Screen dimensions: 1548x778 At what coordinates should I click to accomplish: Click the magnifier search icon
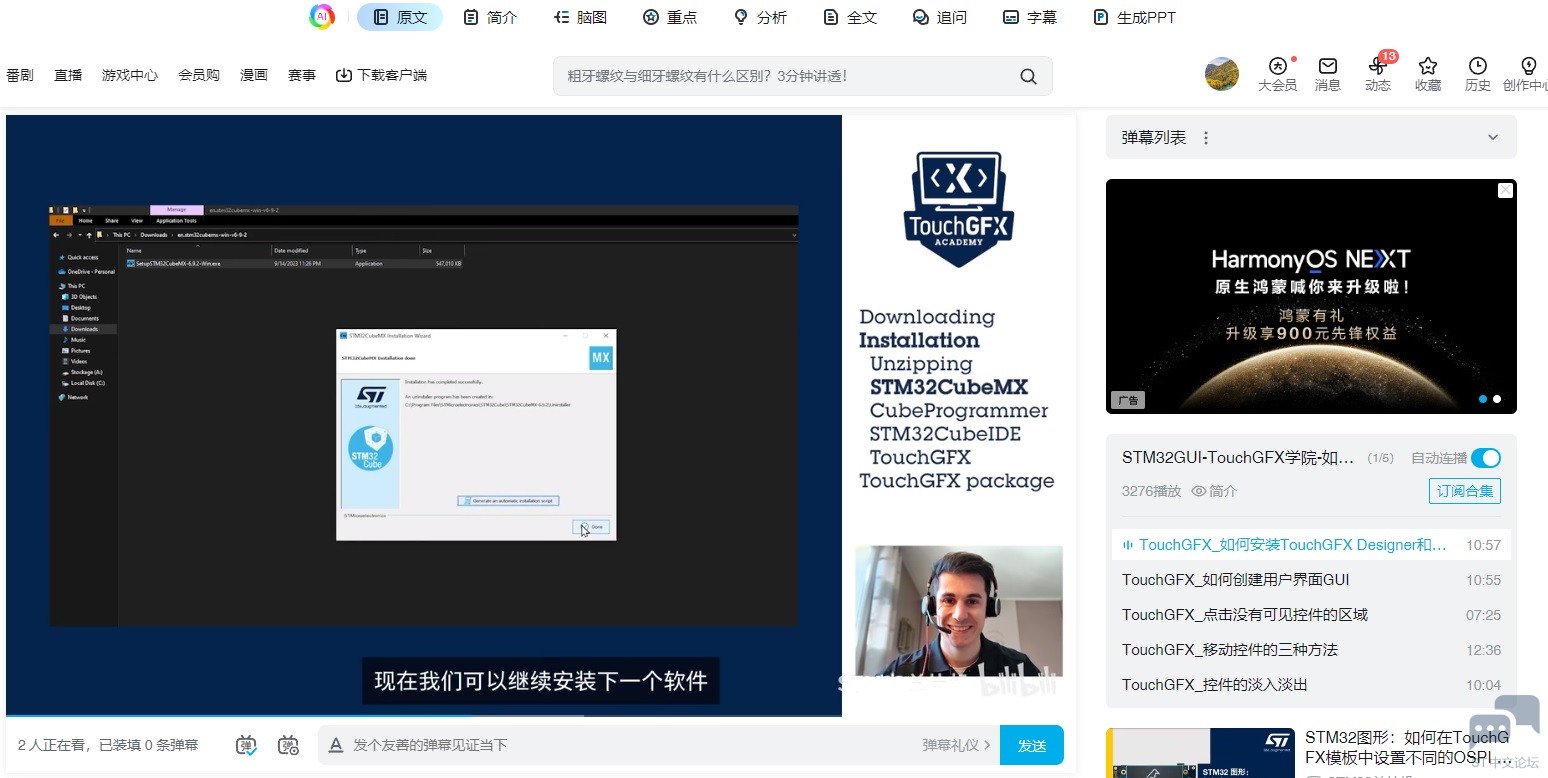pos(1028,76)
